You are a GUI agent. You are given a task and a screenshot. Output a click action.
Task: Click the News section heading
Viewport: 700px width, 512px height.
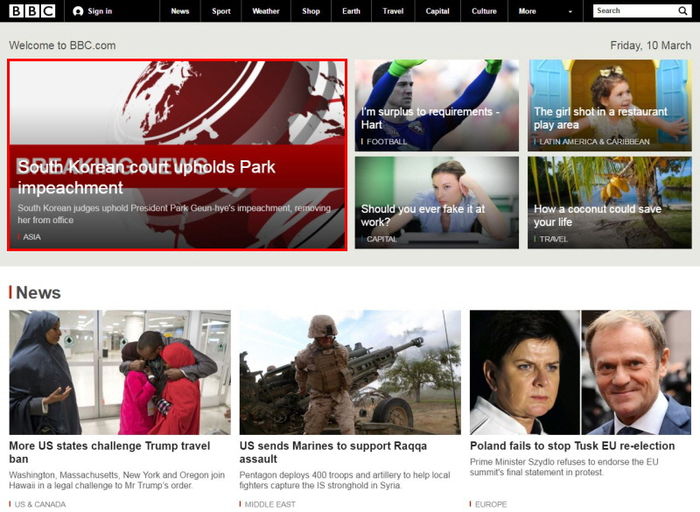coord(38,293)
